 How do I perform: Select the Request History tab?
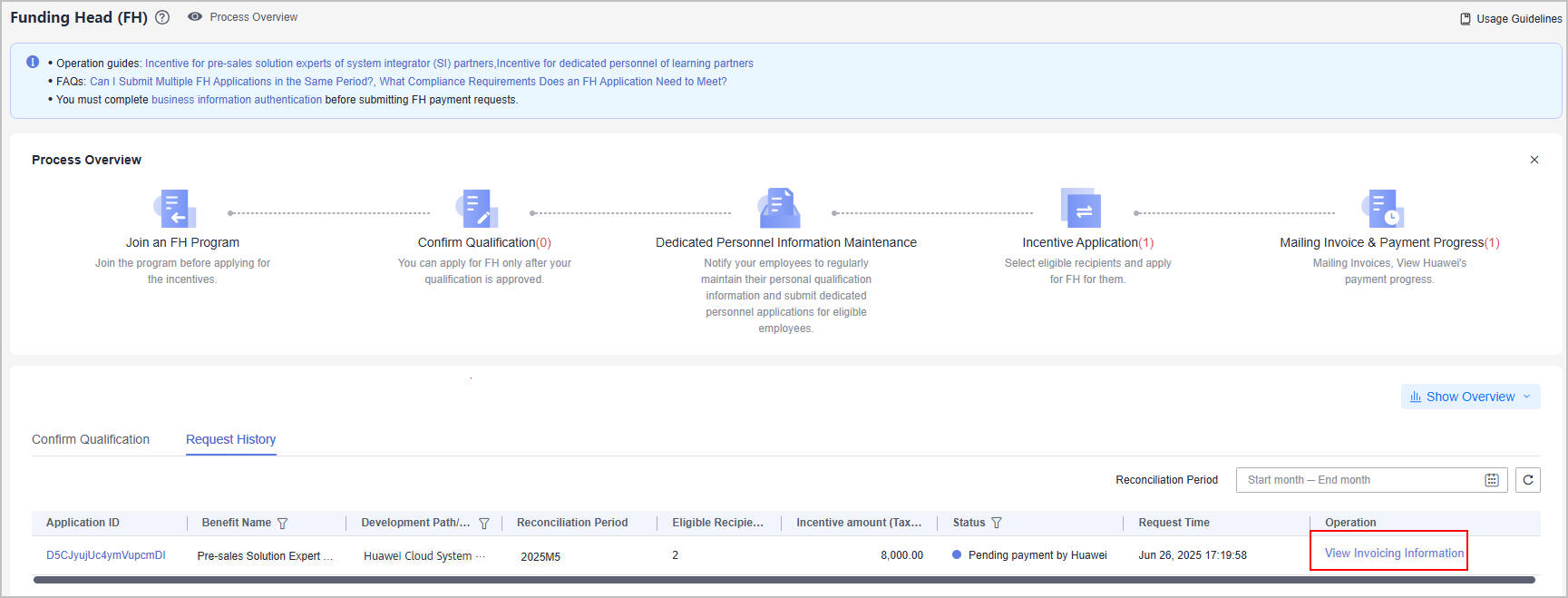(230, 439)
